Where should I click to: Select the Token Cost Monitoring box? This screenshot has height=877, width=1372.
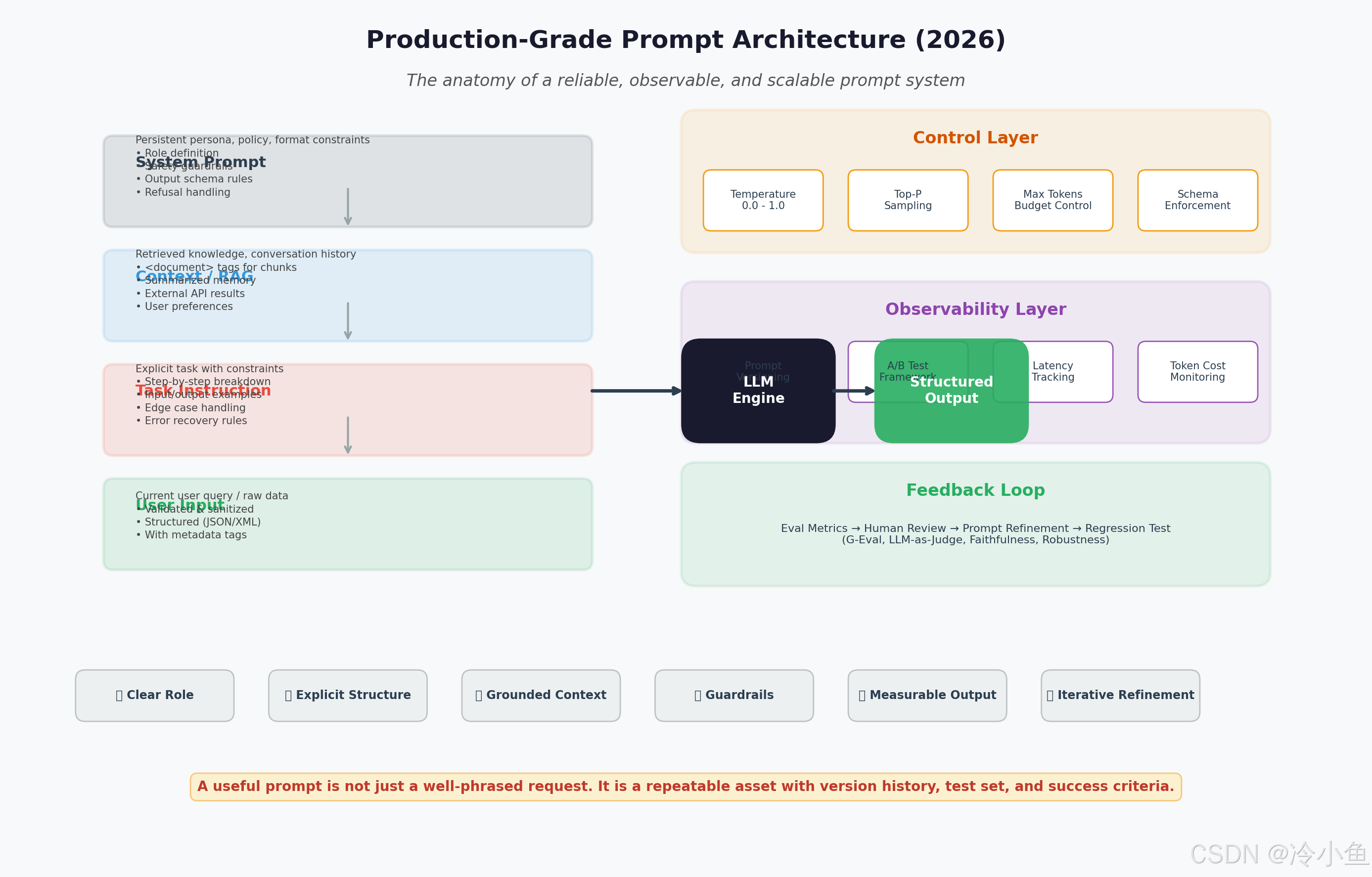pos(1197,372)
